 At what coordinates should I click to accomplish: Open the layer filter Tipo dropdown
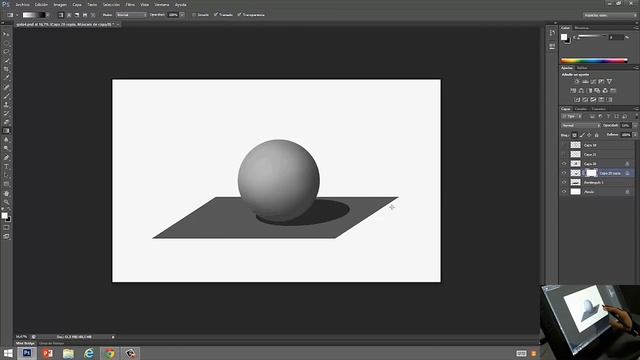[x=572, y=117]
